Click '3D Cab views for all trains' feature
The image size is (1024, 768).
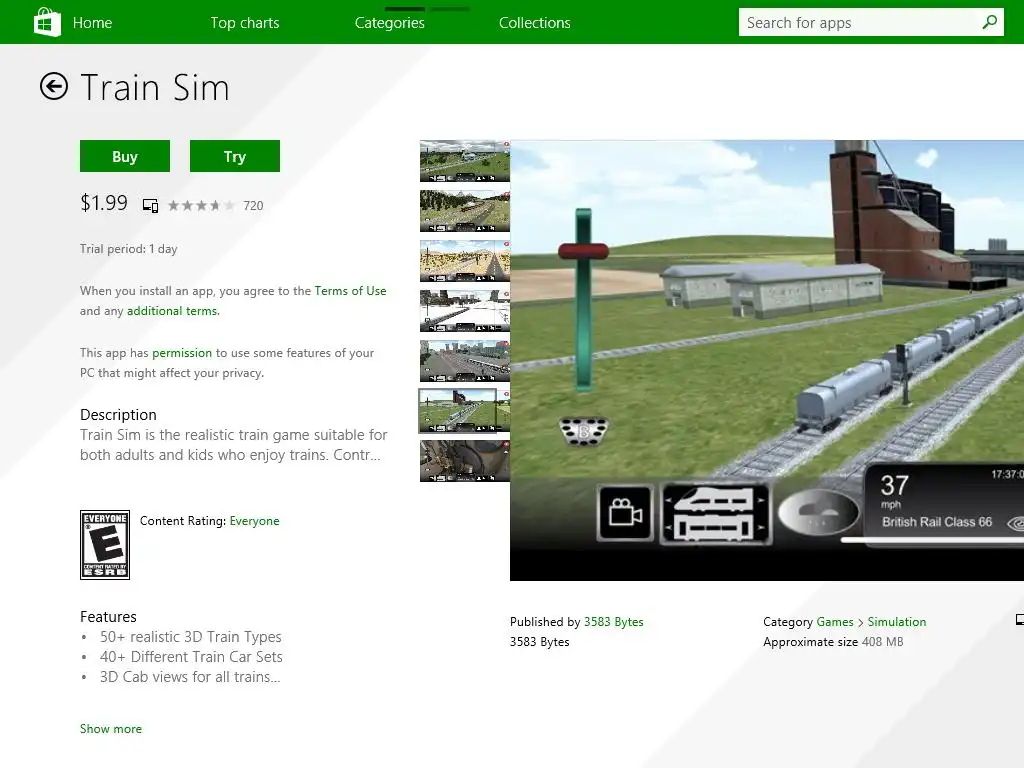[189, 677]
